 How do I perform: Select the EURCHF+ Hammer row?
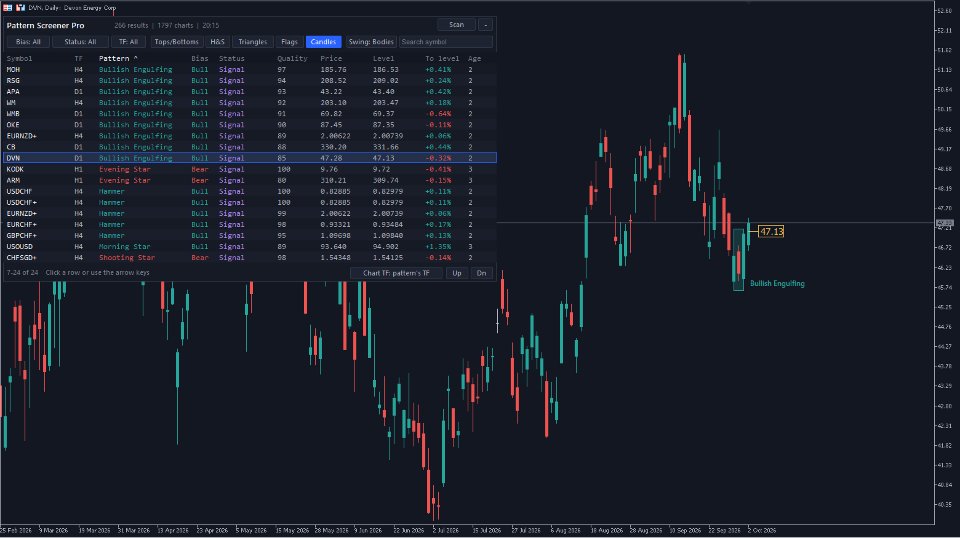(250, 225)
